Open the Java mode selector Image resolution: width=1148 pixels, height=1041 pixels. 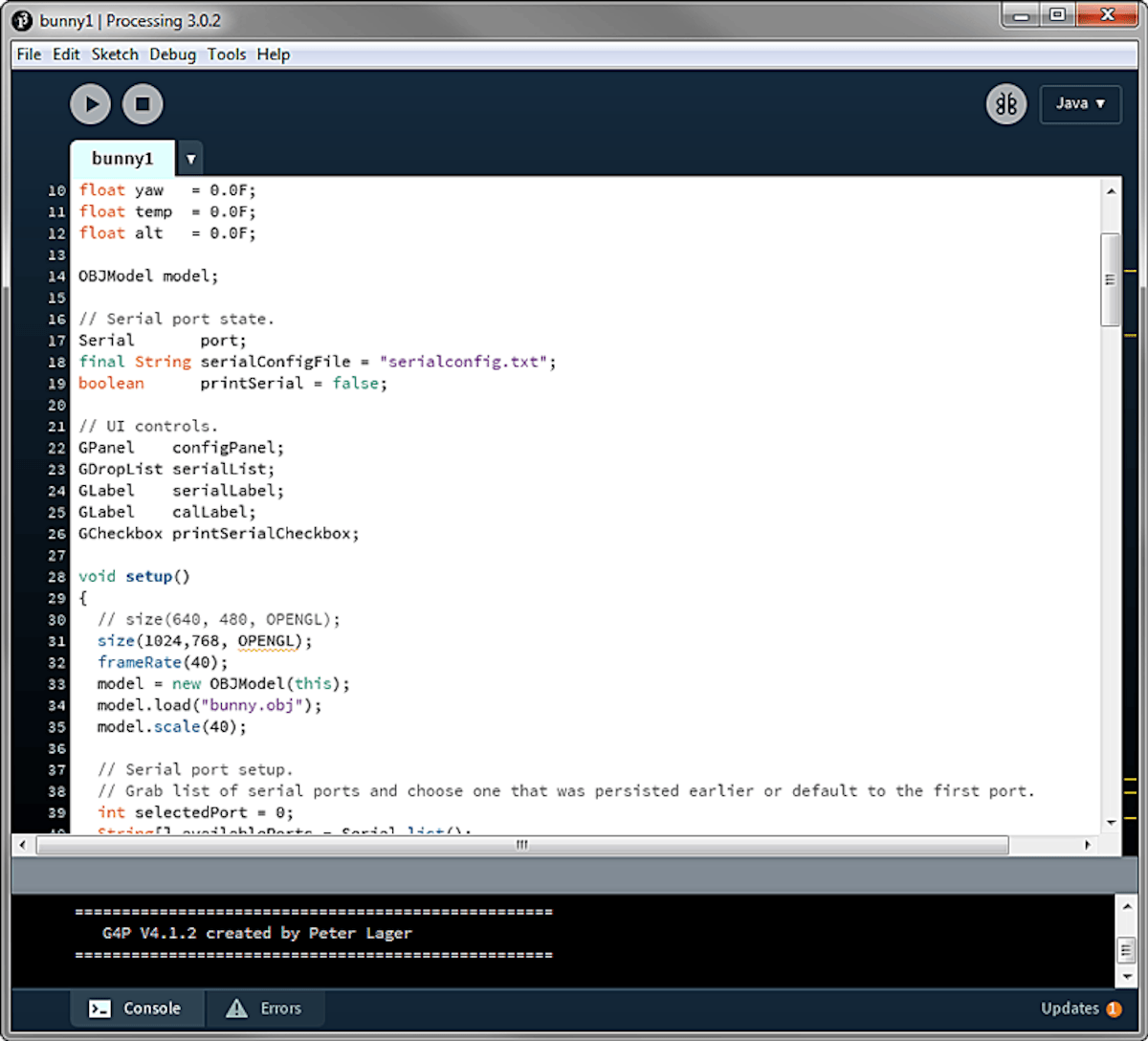pyautogui.click(x=1080, y=103)
